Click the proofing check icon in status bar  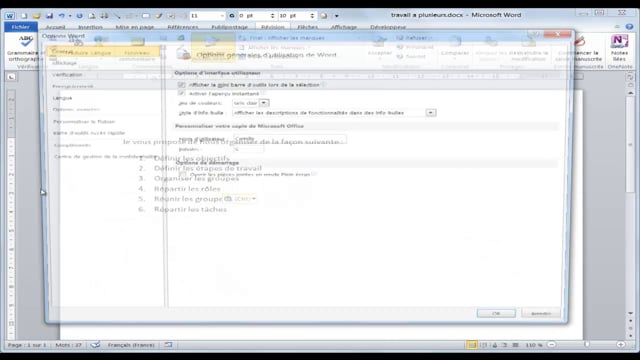click(x=95, y=345)
